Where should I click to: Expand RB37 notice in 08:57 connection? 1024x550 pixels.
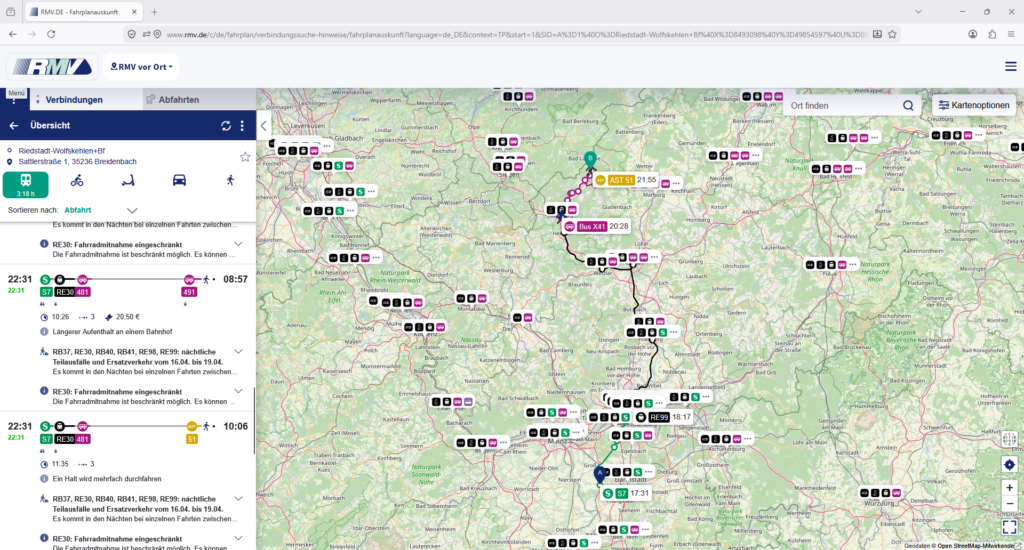238,351
